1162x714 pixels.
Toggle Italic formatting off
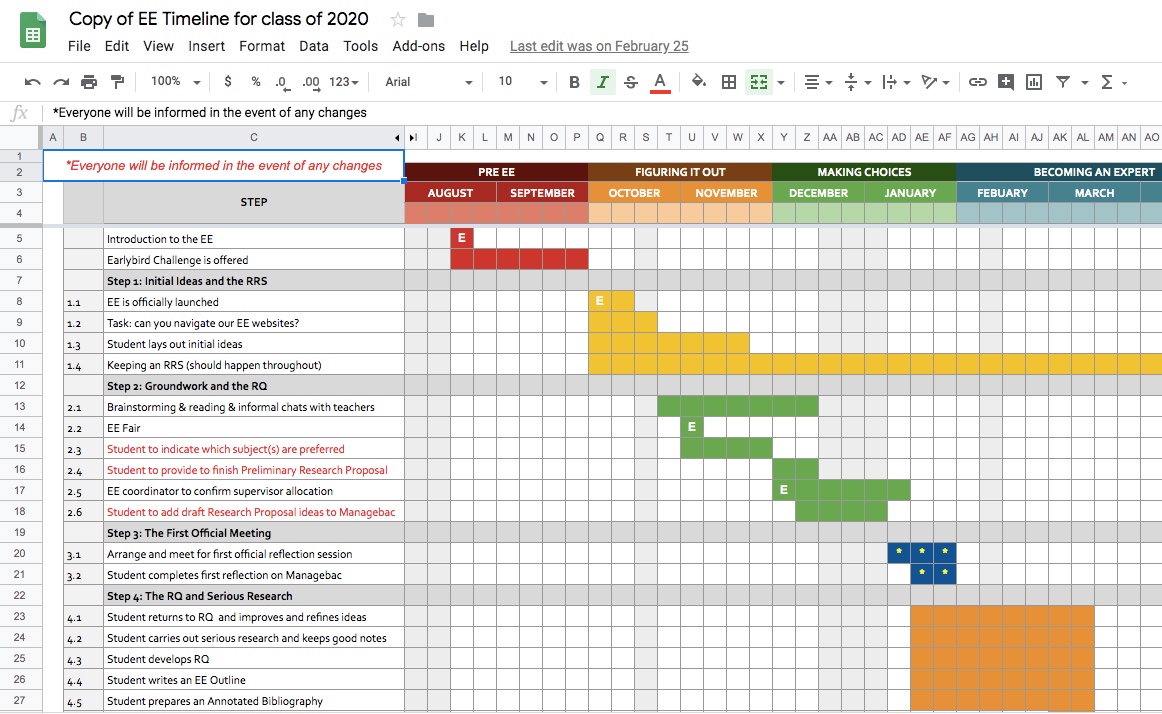(602, 82)
